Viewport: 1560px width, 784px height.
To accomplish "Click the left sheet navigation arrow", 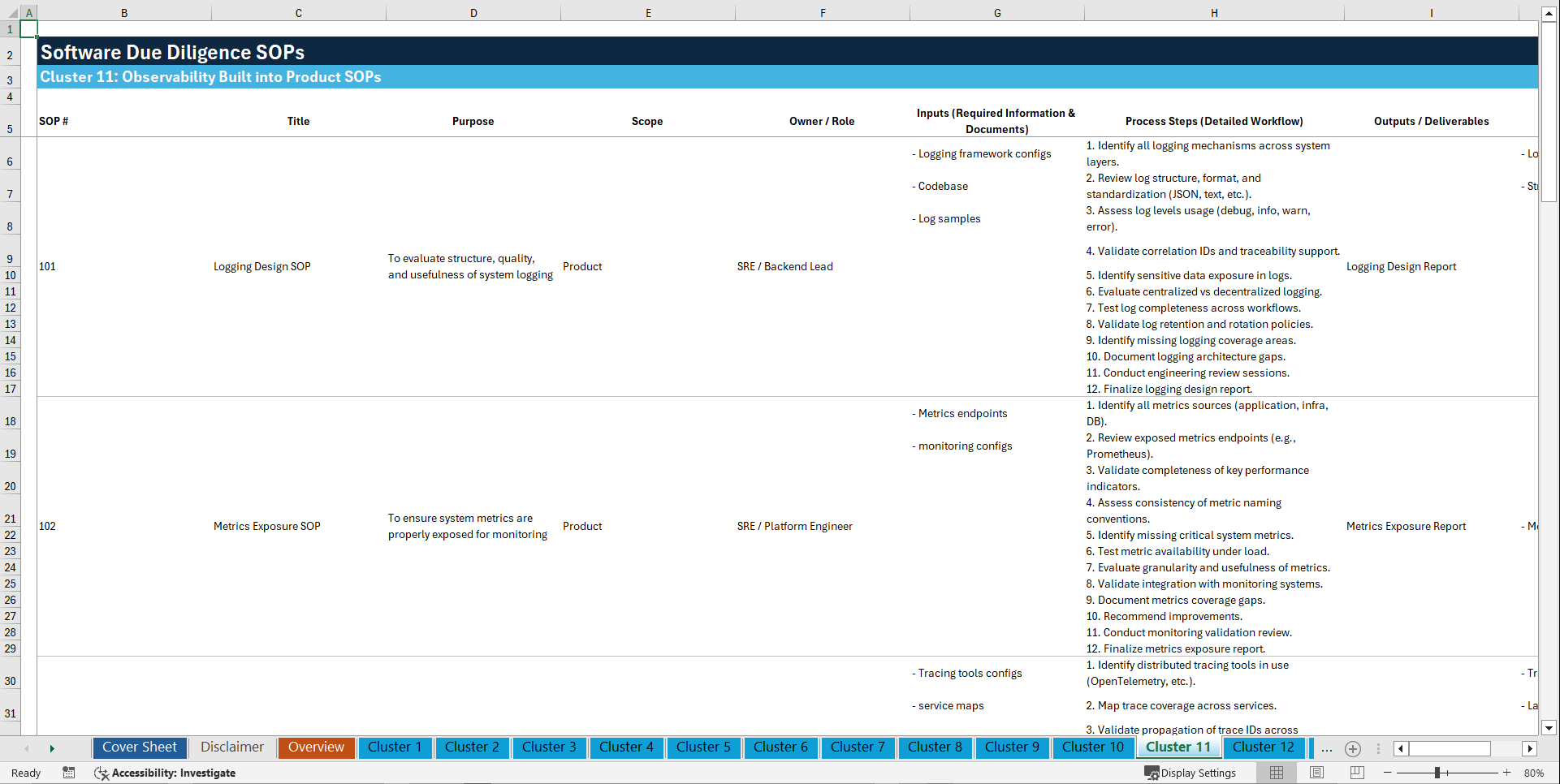I will click(x=28, y=748).
